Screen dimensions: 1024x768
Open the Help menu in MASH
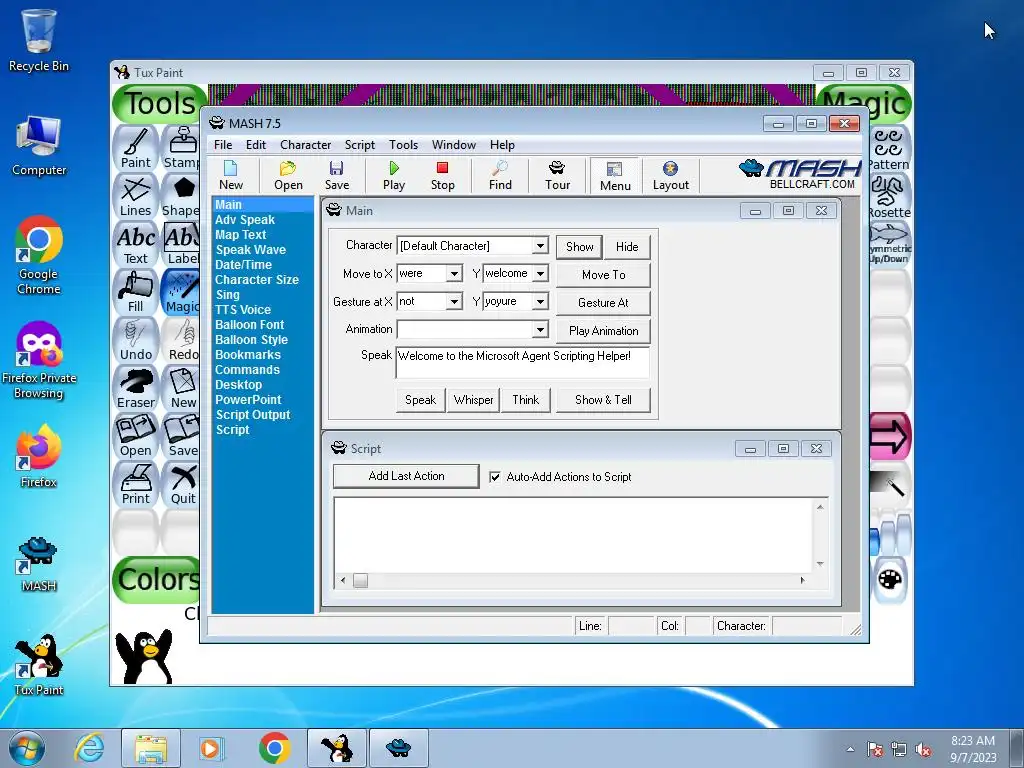pyautogui.click(x=502, y=145)
